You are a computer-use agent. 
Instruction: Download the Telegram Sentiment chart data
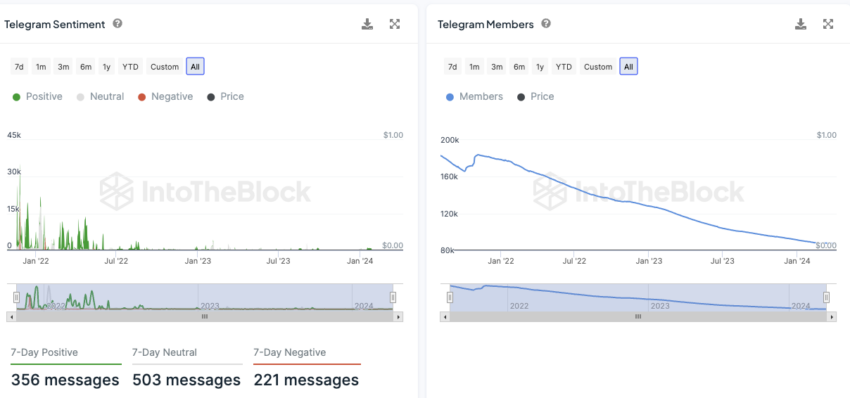(368, 24)
